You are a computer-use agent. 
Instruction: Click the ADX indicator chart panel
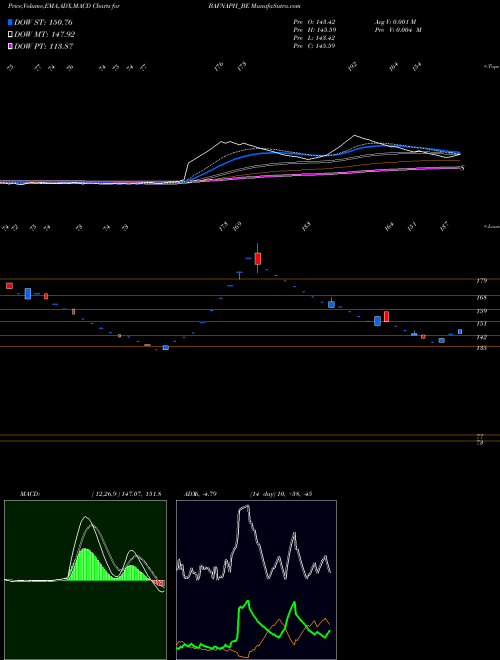[256, 580]
